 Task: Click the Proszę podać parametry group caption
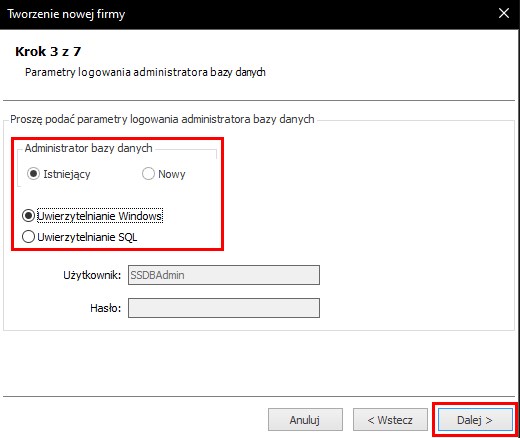(162, 119)
